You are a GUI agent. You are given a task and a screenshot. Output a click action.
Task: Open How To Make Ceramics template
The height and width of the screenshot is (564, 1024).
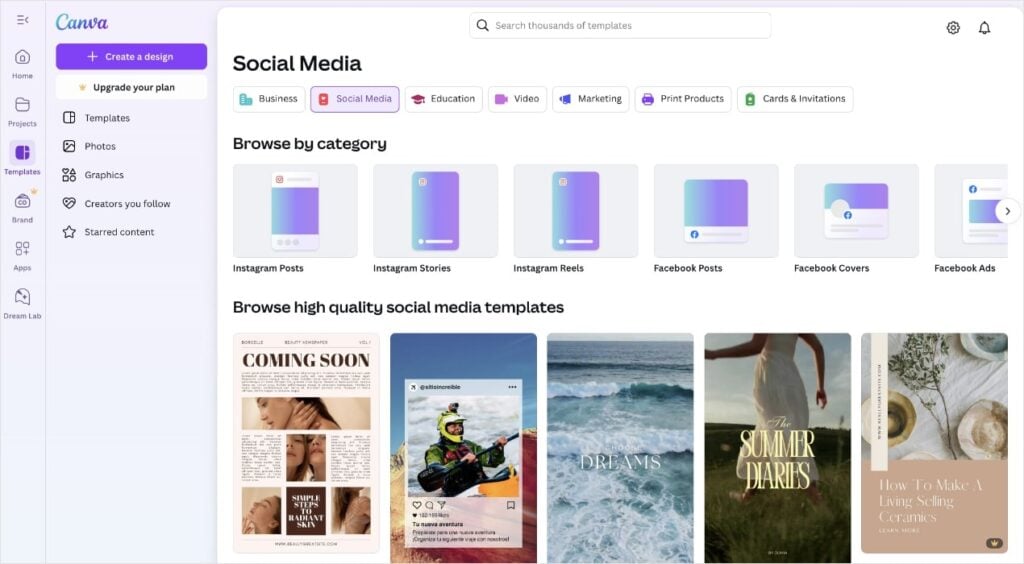[934, 443]
